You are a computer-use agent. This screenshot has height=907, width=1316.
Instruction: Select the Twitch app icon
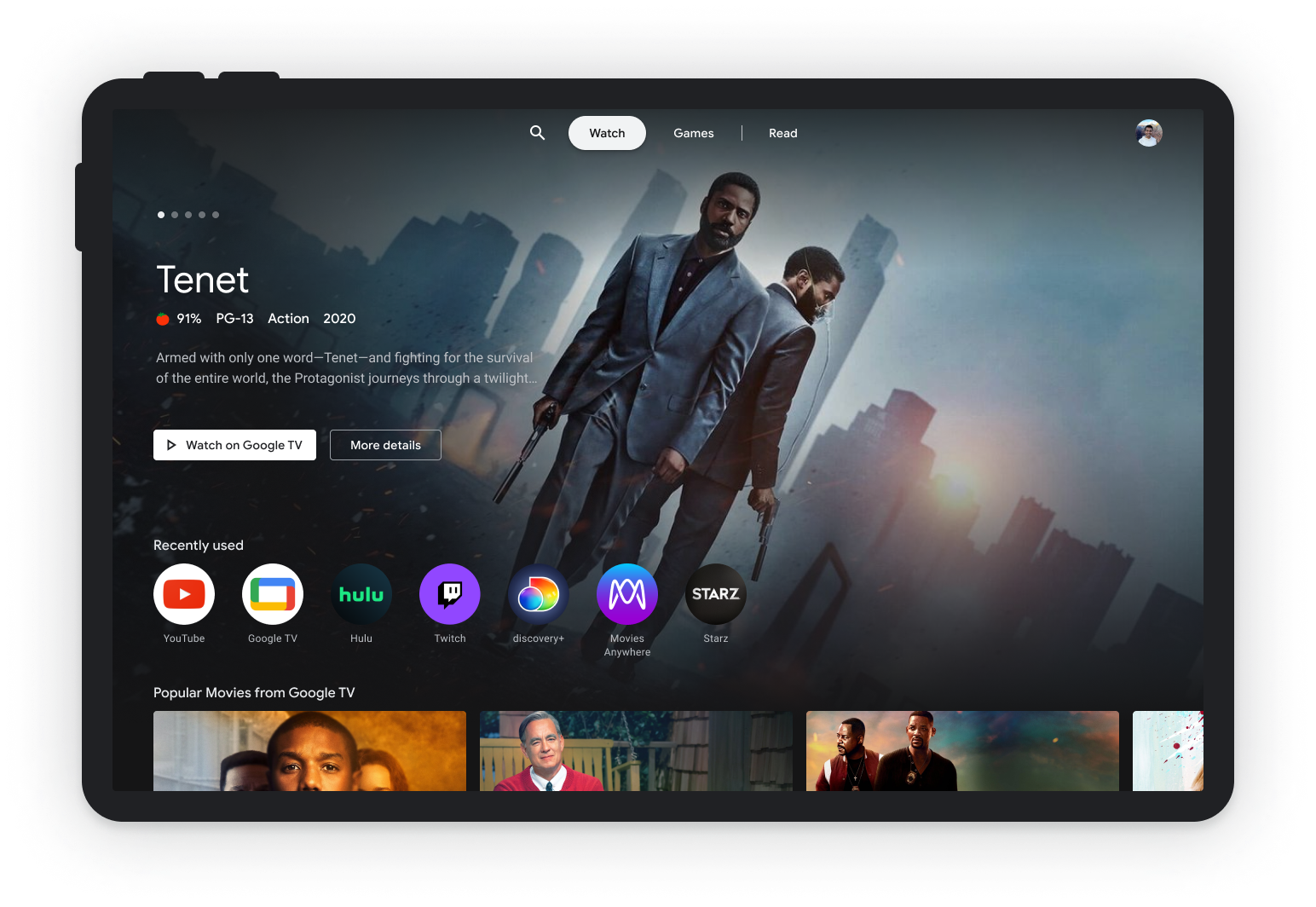coord(449,594)
